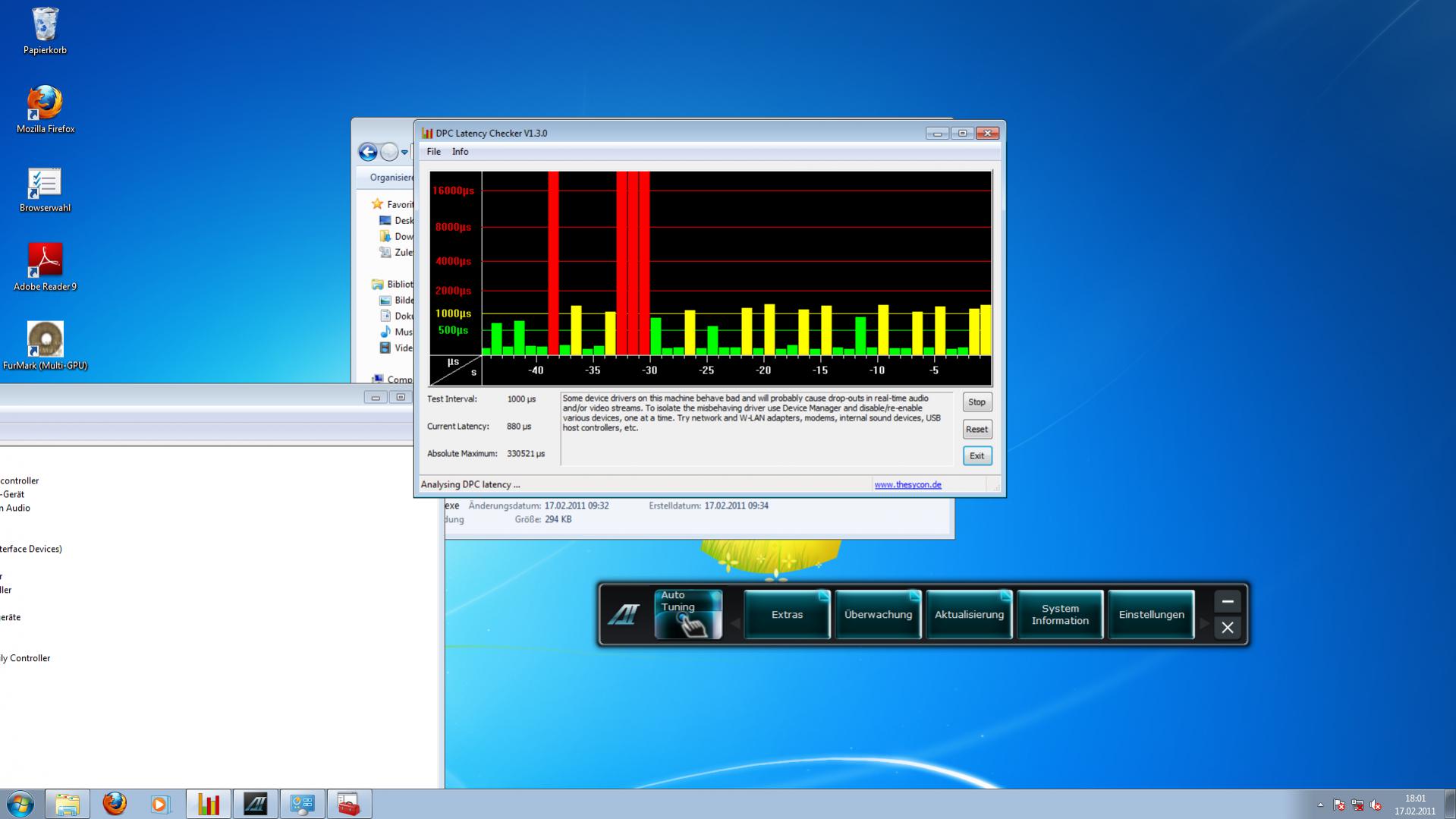Screen dimensions: 1456x819
Task: Open the network status tray icon
Action: click(x=1357, y=805)
